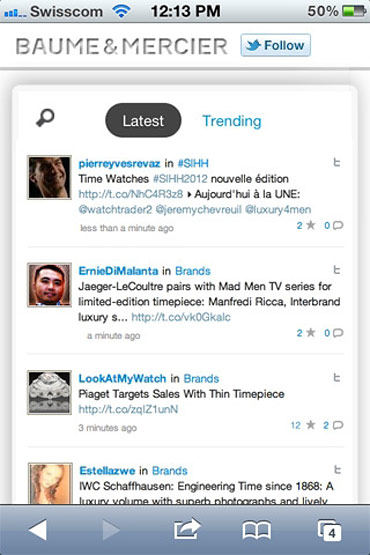The image size is (370, 555).
Task: Open Safari's share action icon
Action: 187,529
